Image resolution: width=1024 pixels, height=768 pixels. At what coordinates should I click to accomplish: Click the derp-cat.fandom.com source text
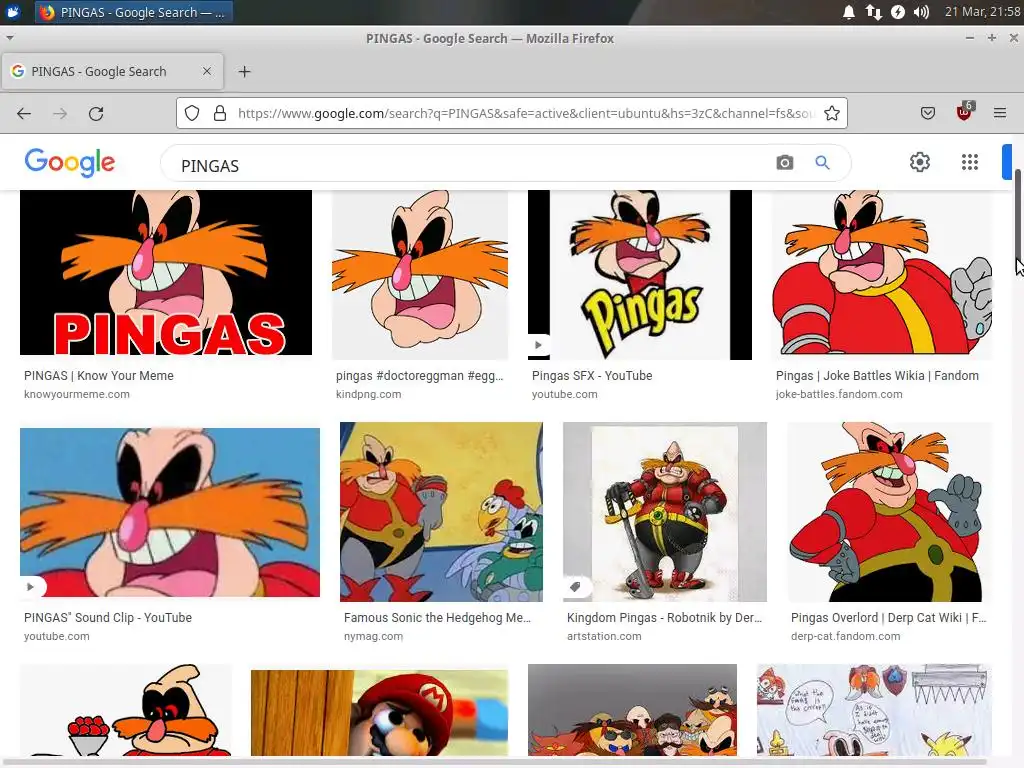[x=846, y=636]
